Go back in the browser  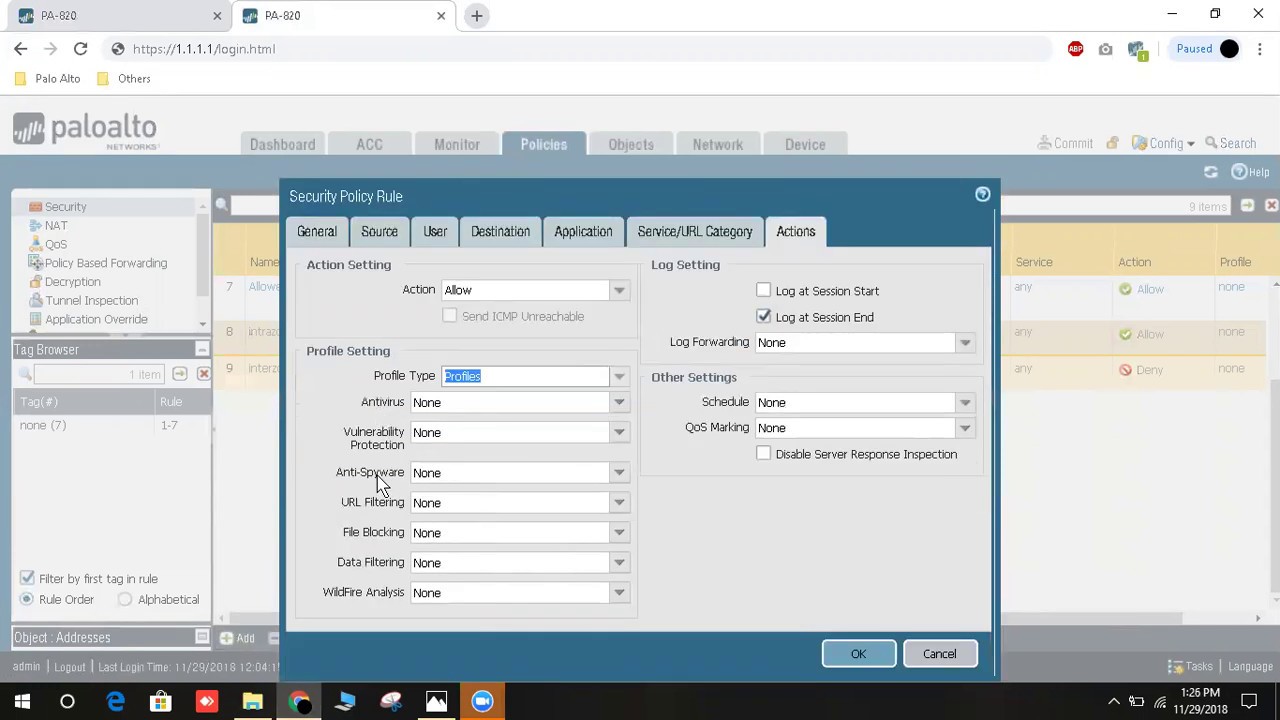tap(21, 49)
